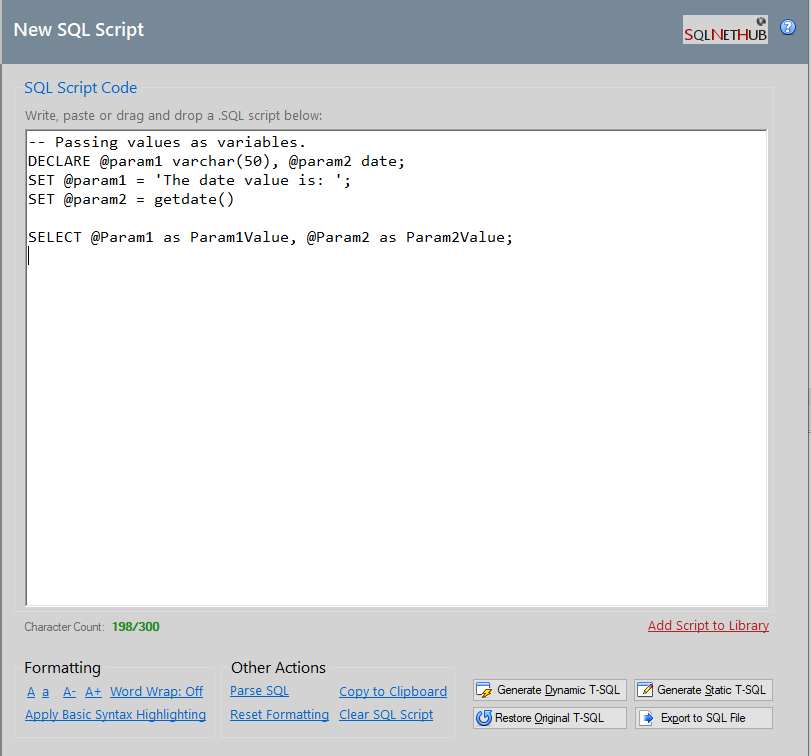Click the Generate Dynamic T-SQL button

(549, 690)
